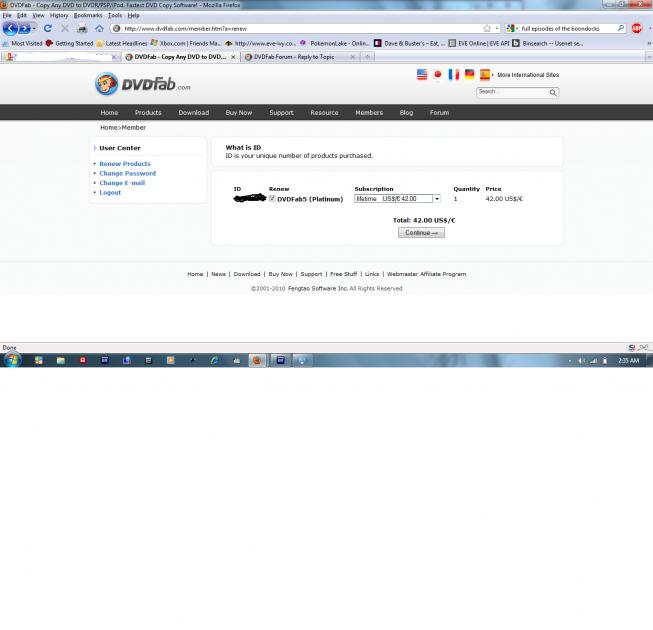
Task: Open the History menu
Action: click(59, 15)
